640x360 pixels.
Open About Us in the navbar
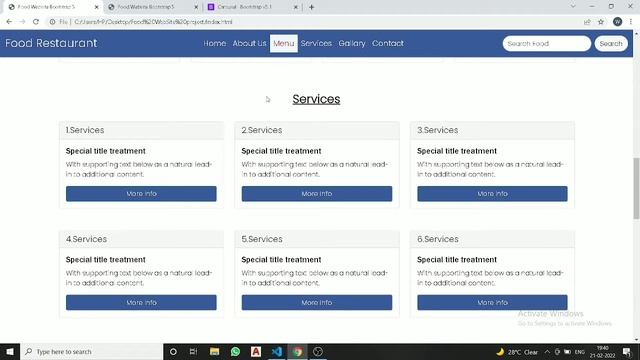249,43
